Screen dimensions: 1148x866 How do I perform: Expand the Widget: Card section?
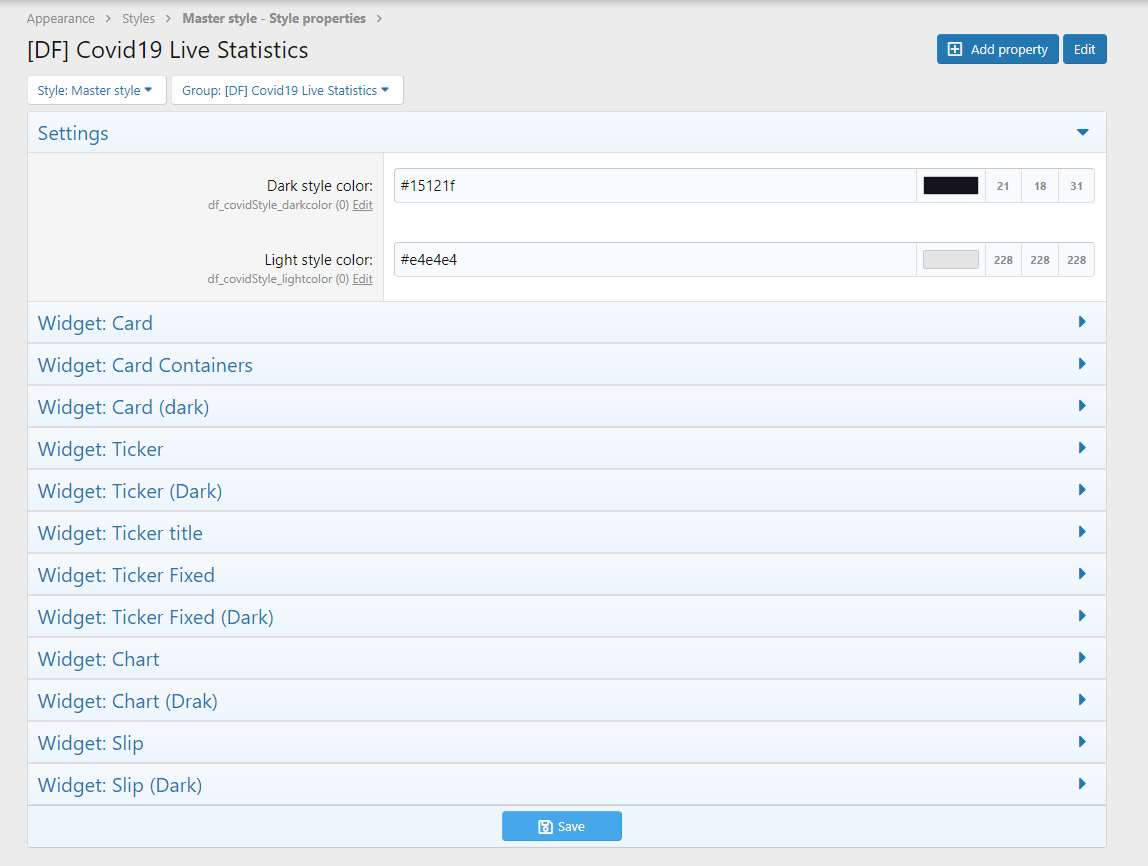(x=95, y=323)
